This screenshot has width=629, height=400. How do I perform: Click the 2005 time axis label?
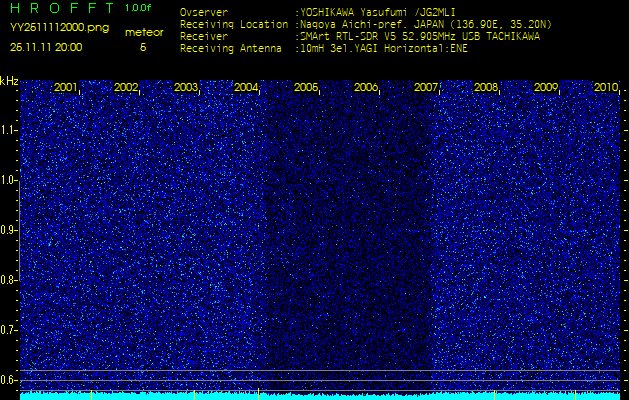pos(306,87)
